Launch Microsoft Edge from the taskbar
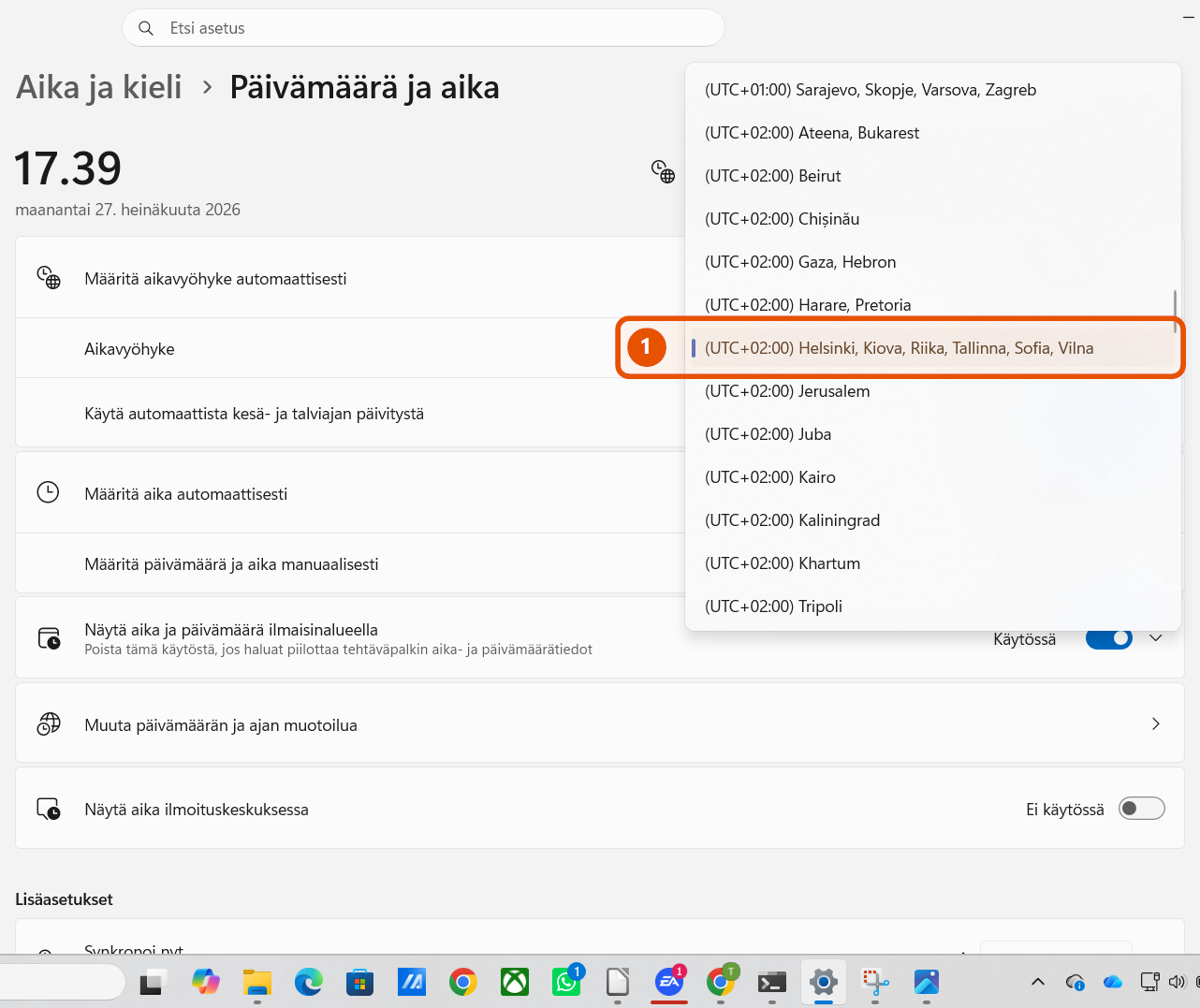The height and width of the screenshot is (1008, 1200). (308, 982)
